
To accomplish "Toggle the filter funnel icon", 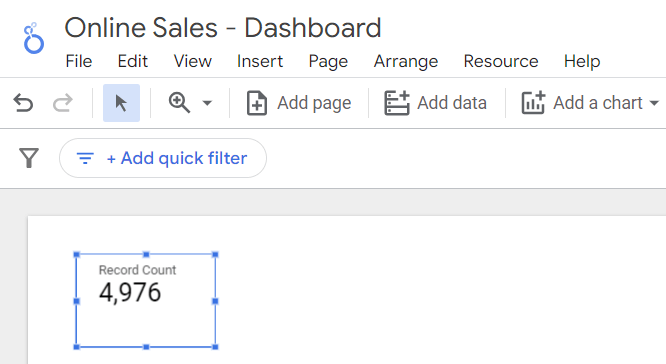I will pyautogui.click(x=29, y=158).
